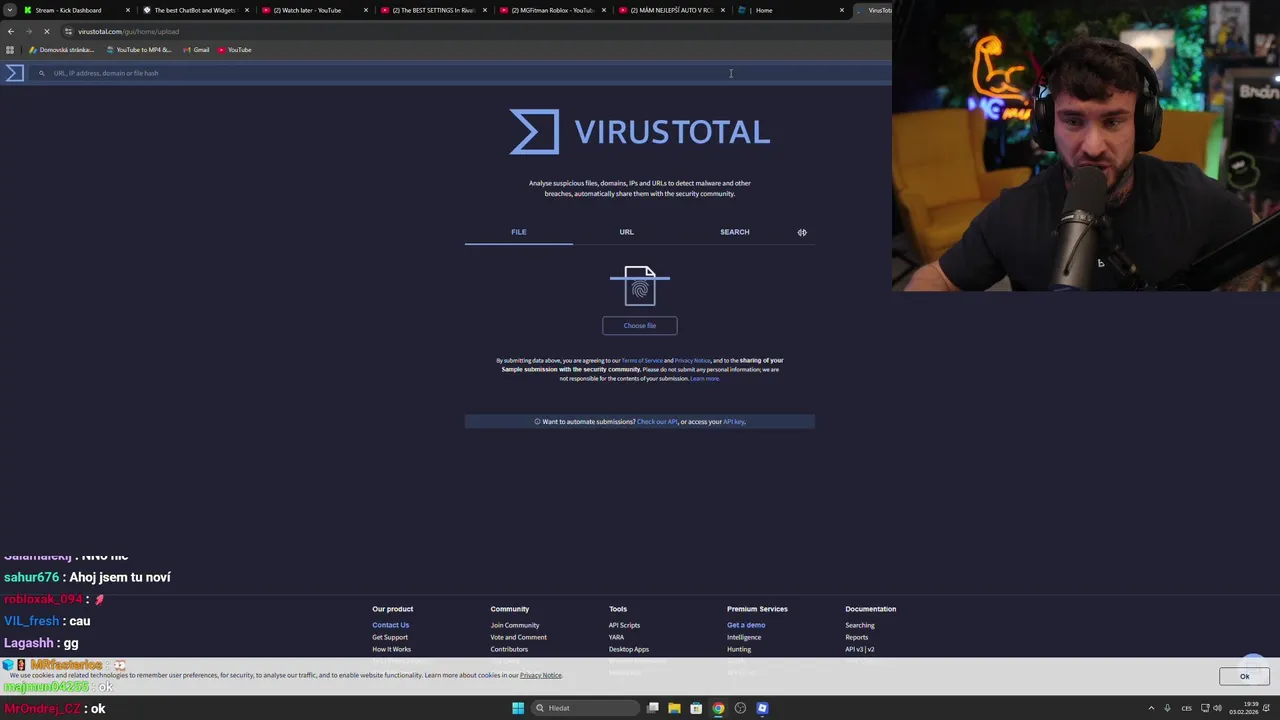Switch to Stream - Kick Dashboard tab

76,10
